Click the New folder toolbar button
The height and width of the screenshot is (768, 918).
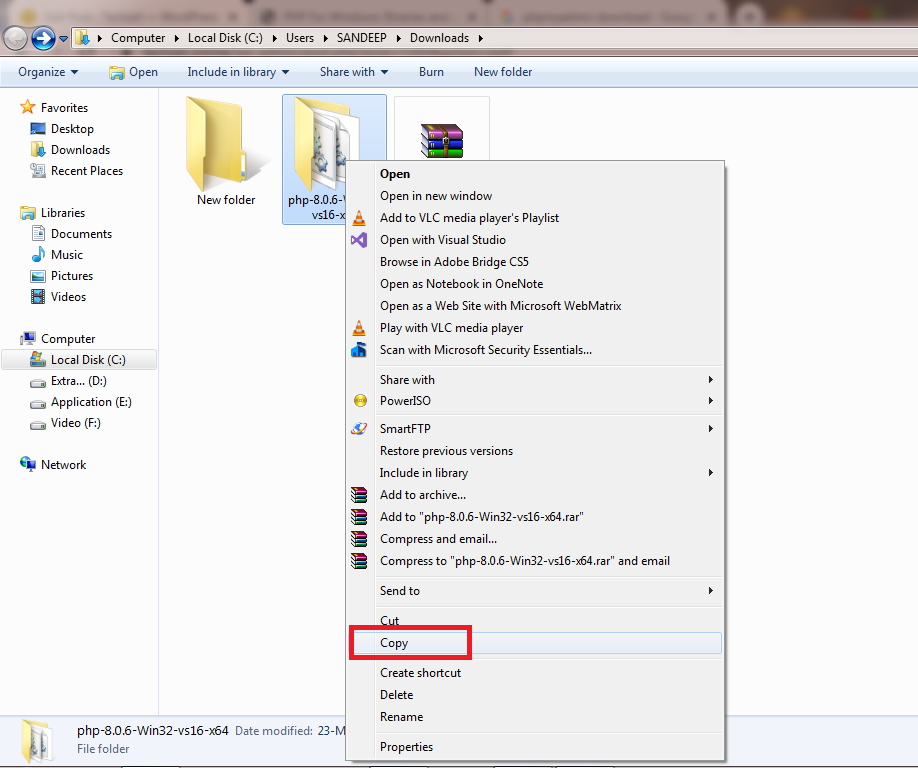click(x=503, y=72)
